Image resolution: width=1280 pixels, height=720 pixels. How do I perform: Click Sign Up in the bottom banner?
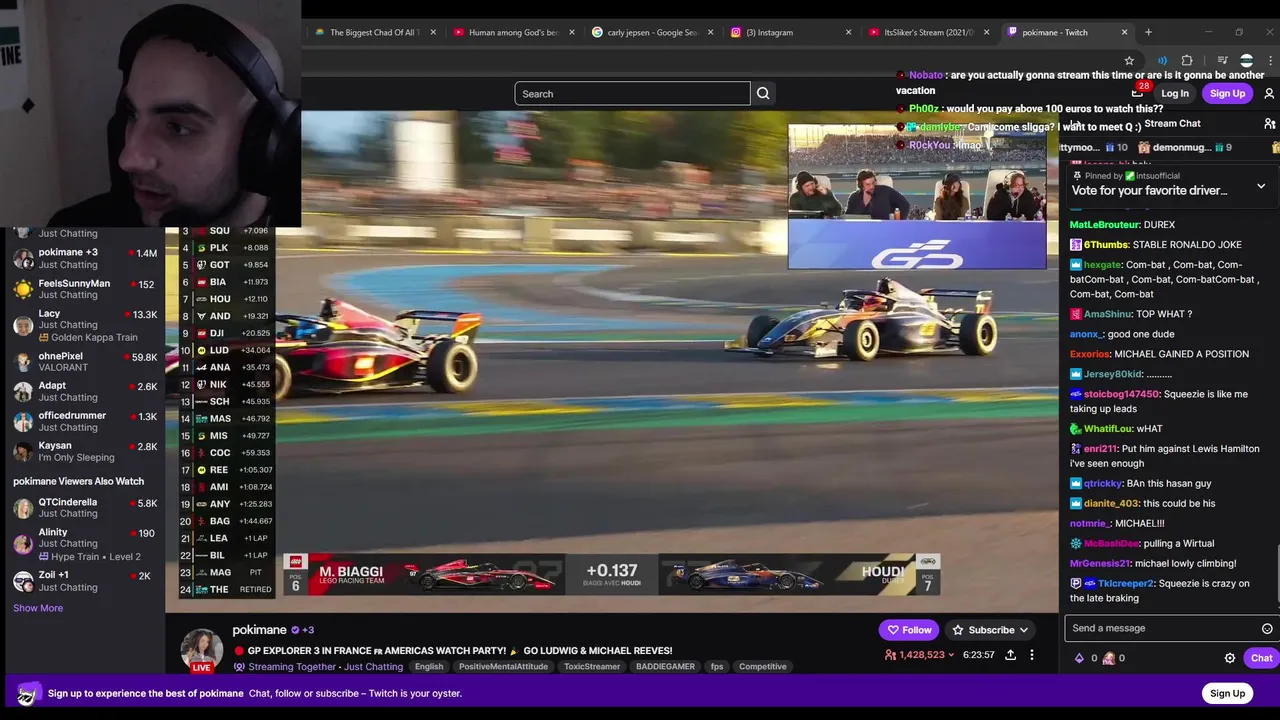tap(1227, 693)
